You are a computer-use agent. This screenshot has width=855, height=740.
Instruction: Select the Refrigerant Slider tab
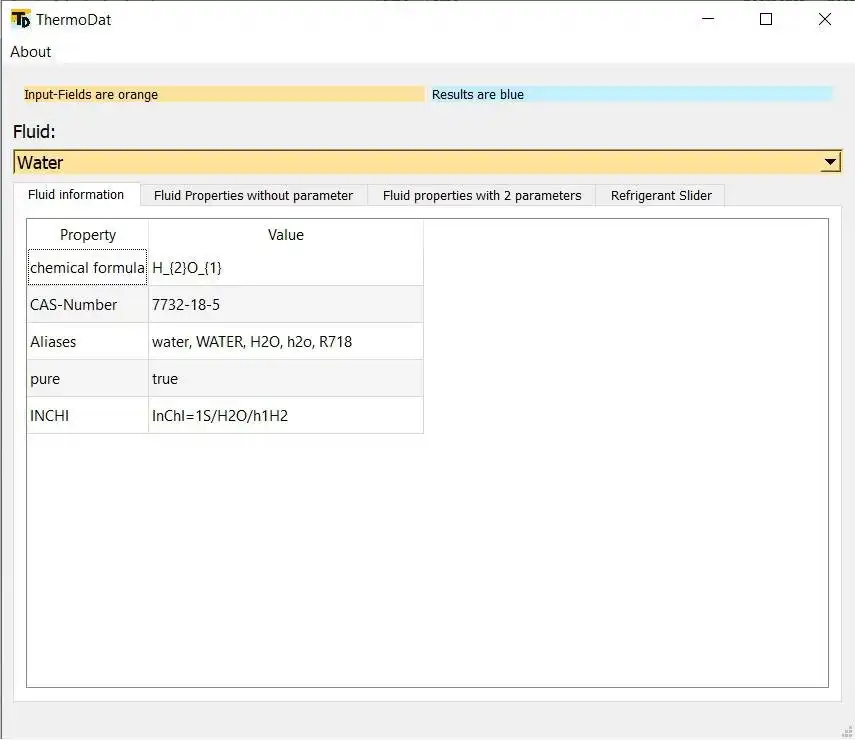coord(660,195)
